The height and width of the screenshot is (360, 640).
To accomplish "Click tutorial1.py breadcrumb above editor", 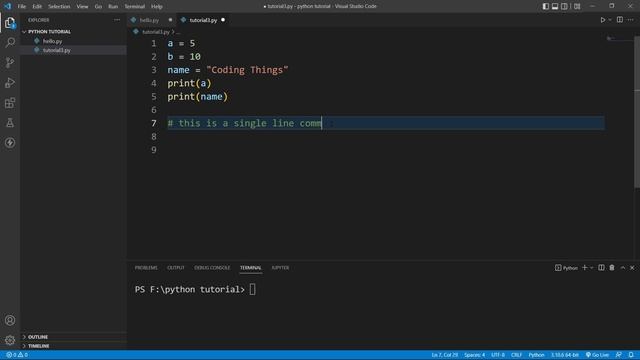I will pos(156,32).
